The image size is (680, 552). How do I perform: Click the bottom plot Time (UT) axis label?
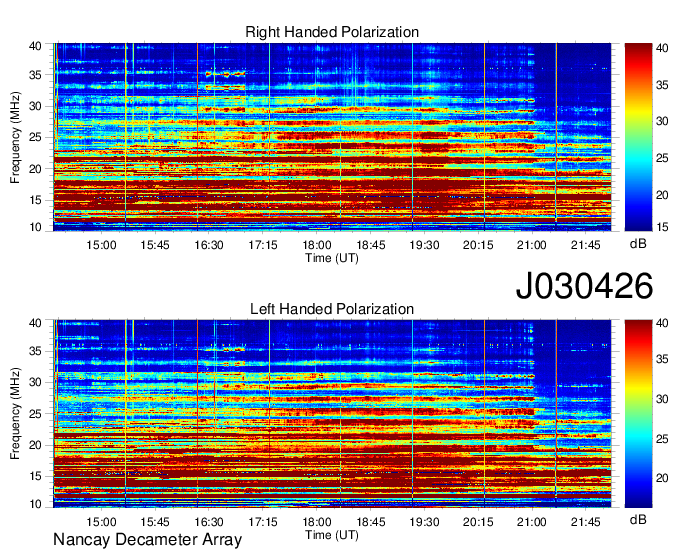click(x=332, y=535)
